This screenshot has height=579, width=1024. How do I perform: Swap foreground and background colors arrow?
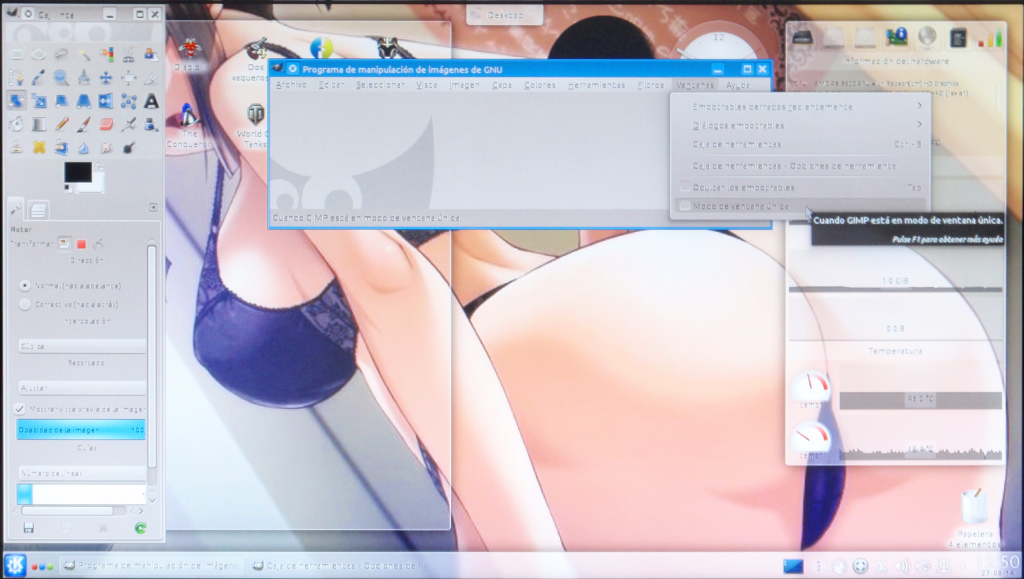pyautogui.click(x=99, y=166)
